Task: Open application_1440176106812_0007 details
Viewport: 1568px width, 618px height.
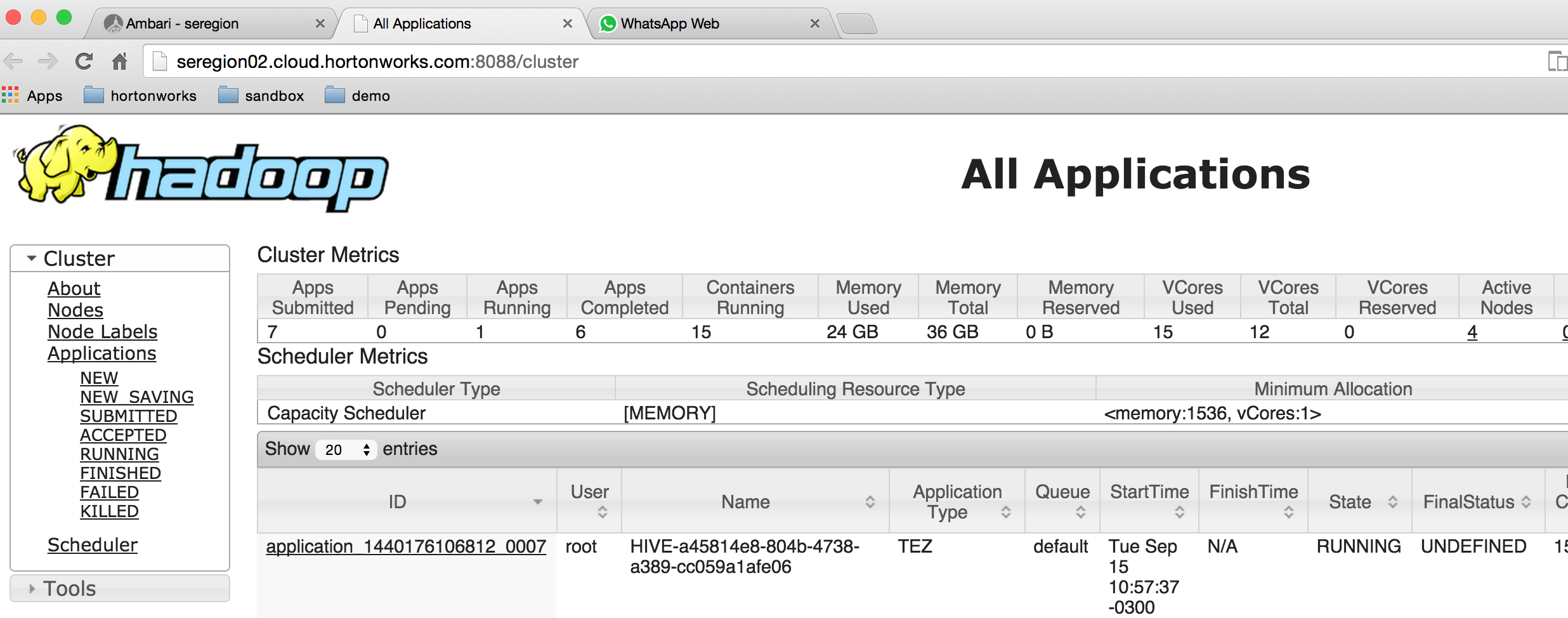Action: coord(407,546)
